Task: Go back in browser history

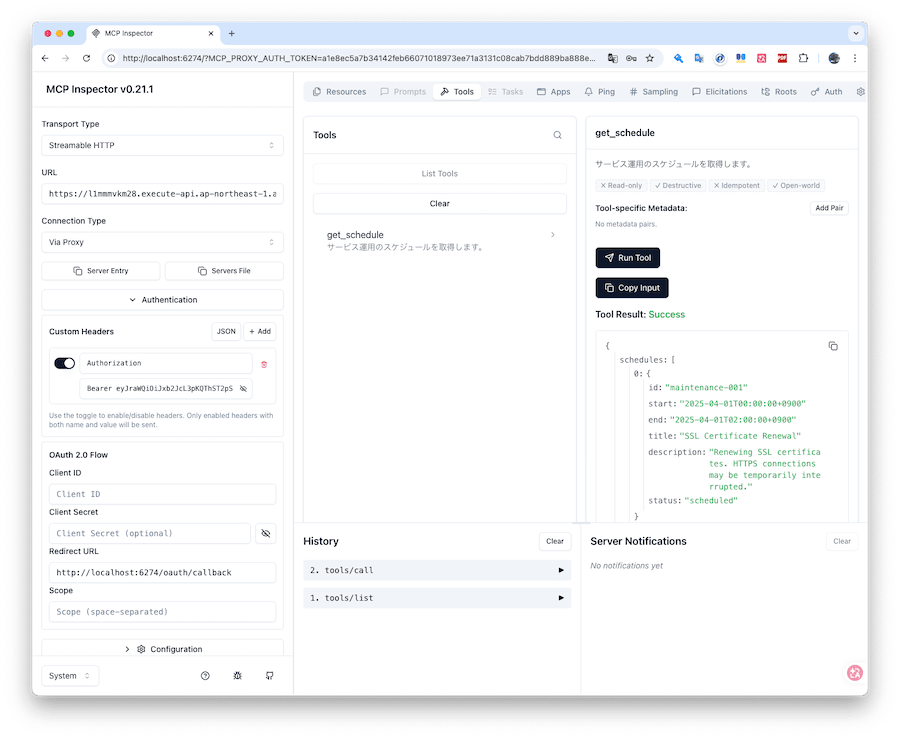Action: tap(45, 58)
